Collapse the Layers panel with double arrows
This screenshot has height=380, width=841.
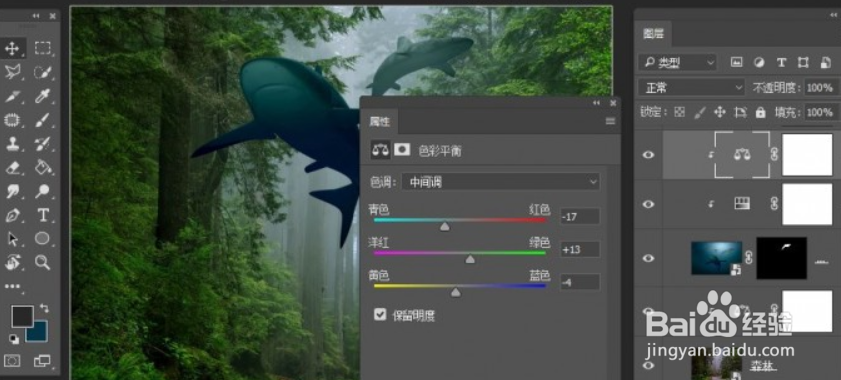(x=833, y=15)
